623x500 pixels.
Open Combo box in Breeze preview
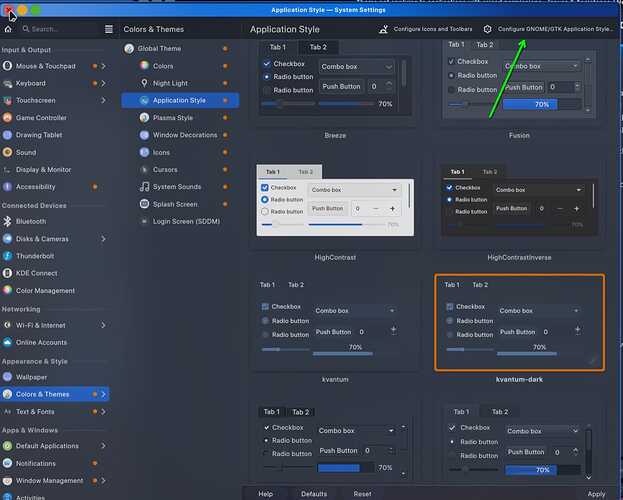356,67
